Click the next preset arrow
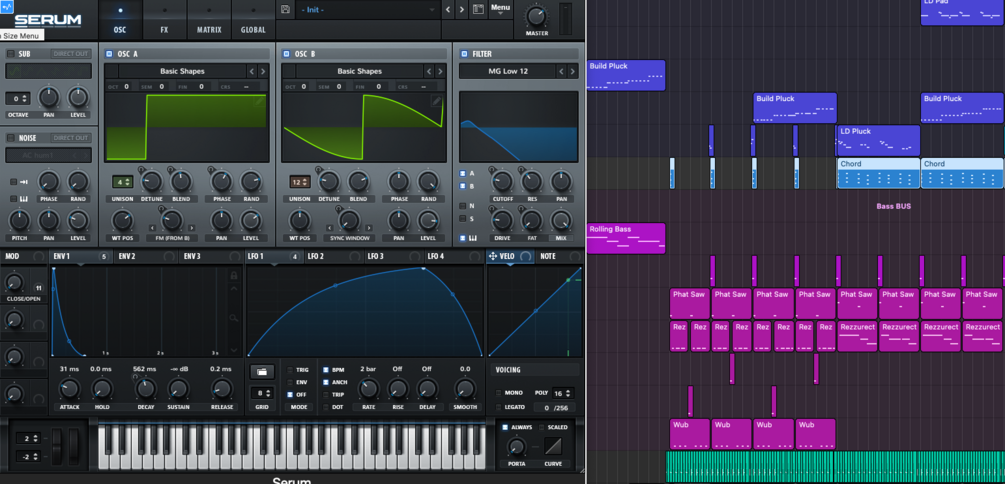 (461, 9)
